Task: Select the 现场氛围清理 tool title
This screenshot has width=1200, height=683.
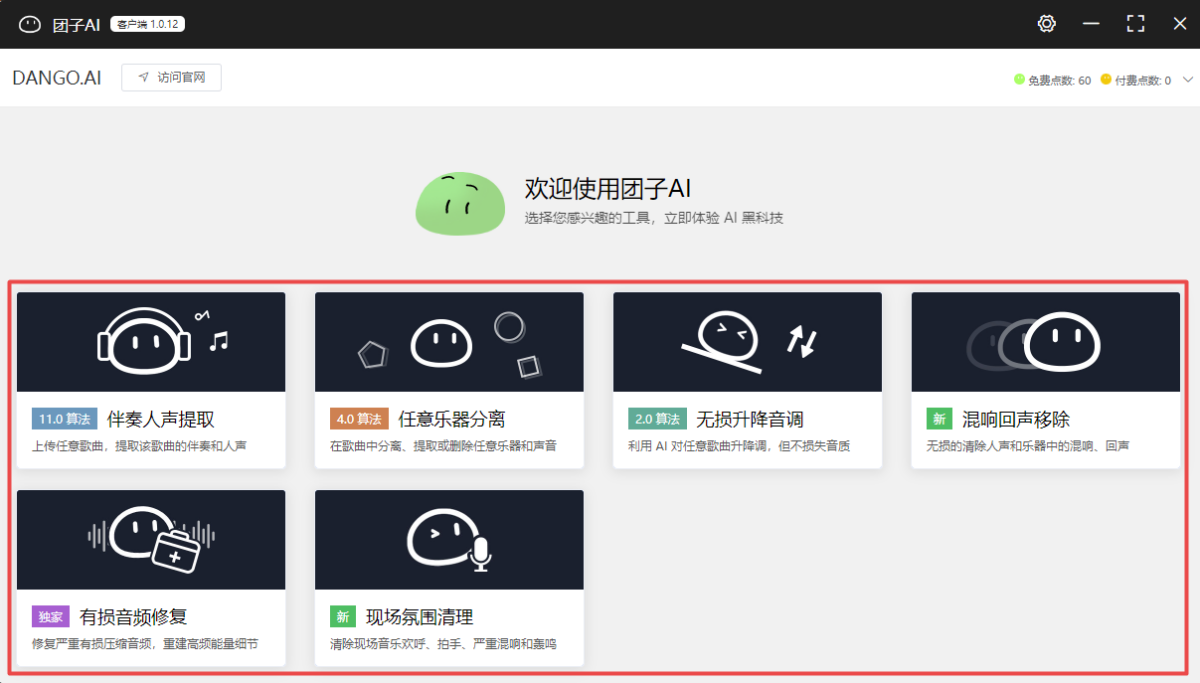Action: tap(420, 617)
